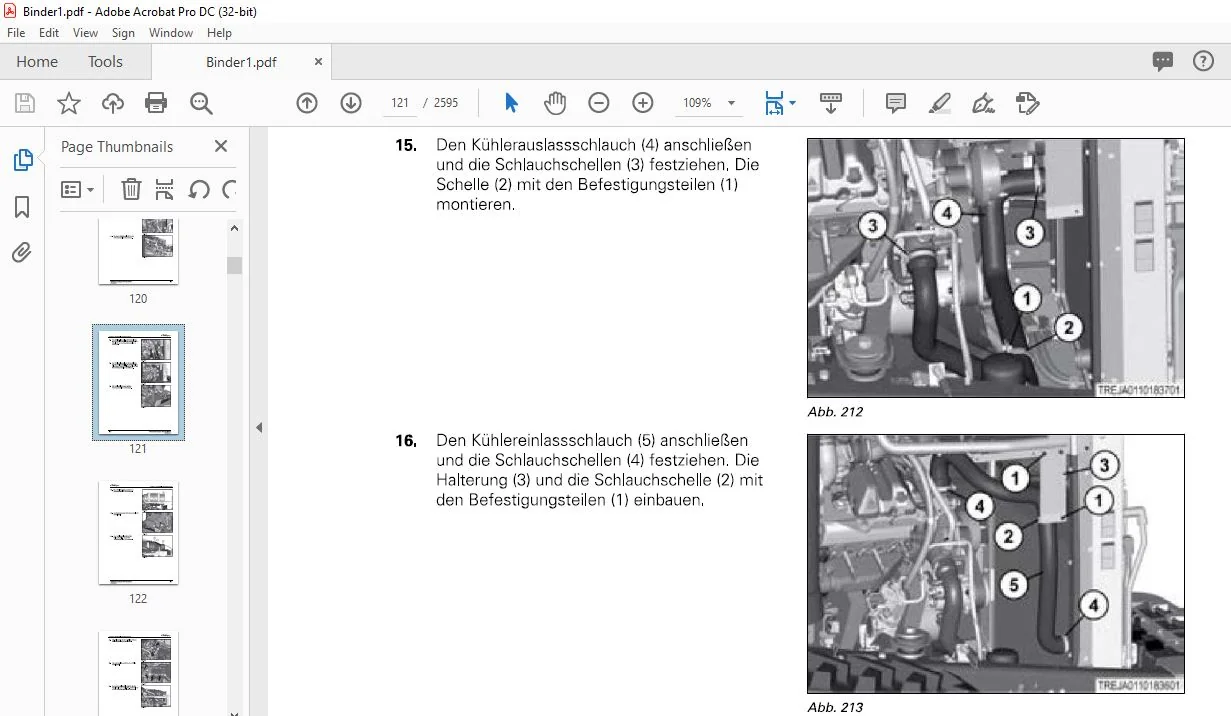Click step number 15. in document
The width and height of the screenshot is (1231, 716).
tap(406, 145)
